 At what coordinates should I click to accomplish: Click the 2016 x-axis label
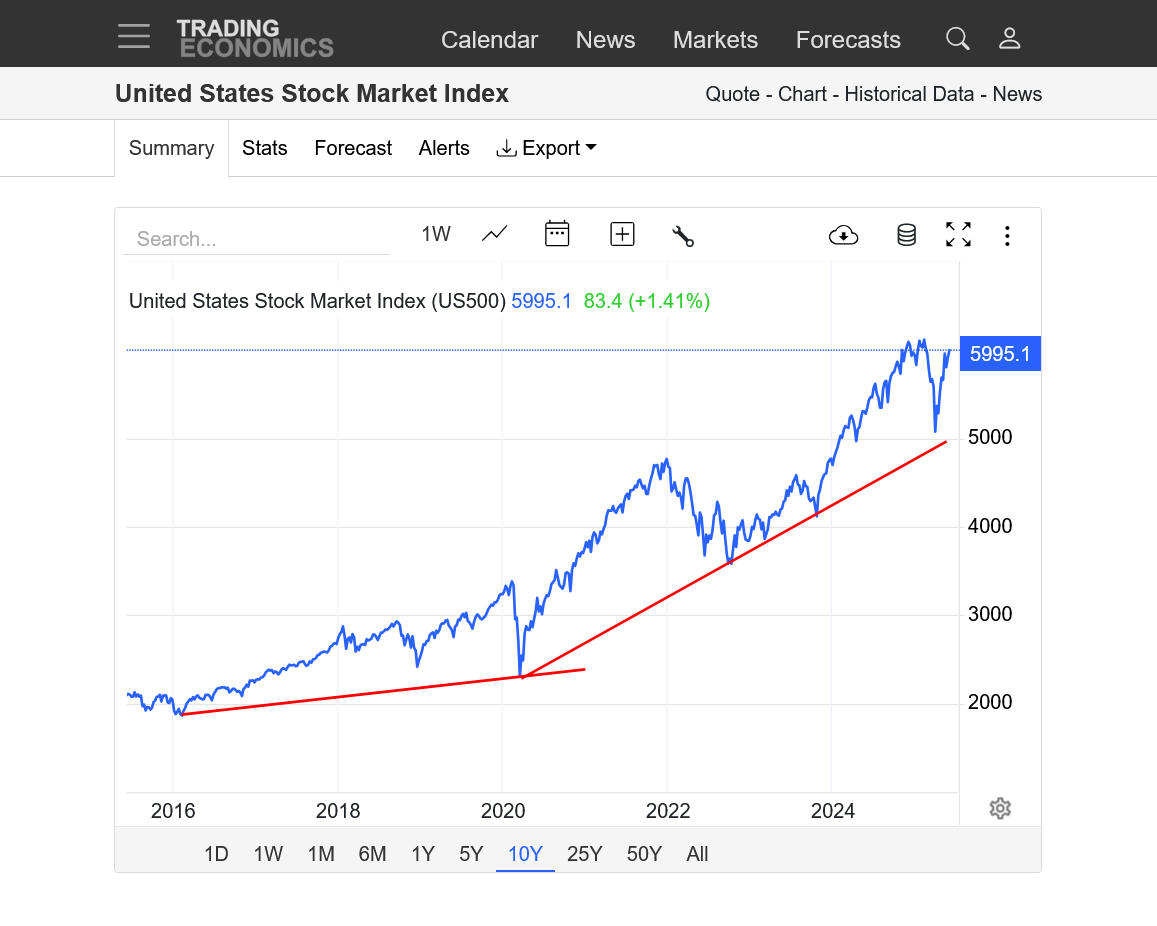[x=173, y=811]
